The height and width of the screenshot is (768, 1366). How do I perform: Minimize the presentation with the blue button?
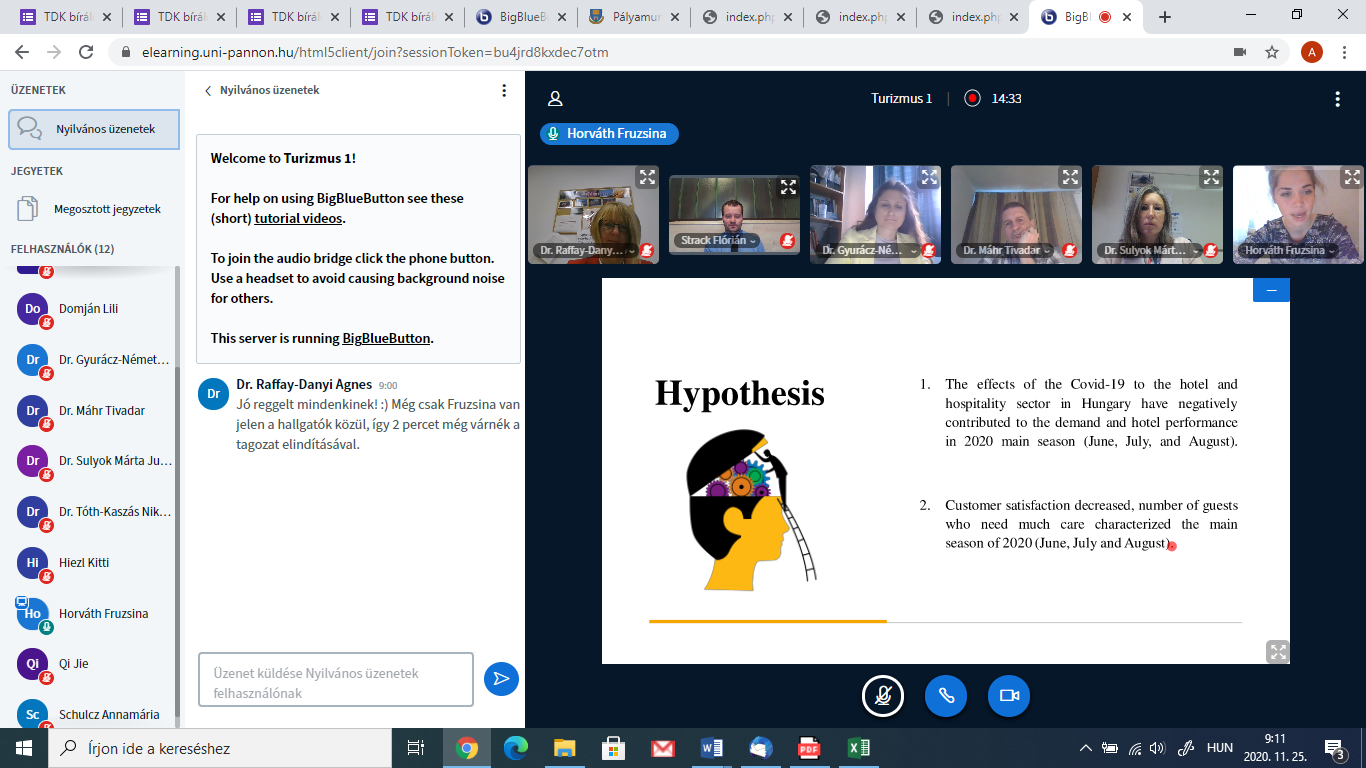[1271, 290]
